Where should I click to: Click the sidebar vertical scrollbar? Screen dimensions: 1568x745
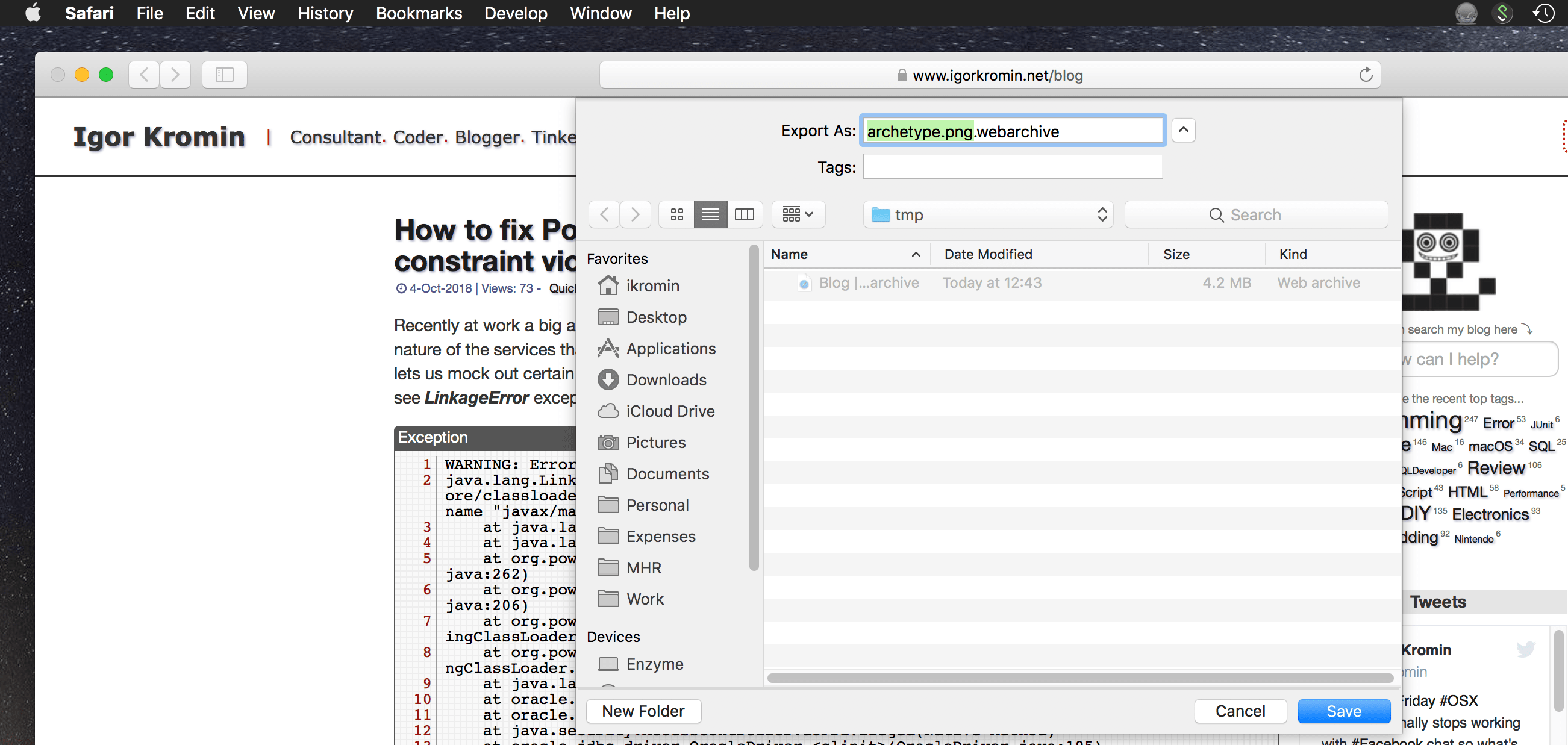tap(754, 408)
